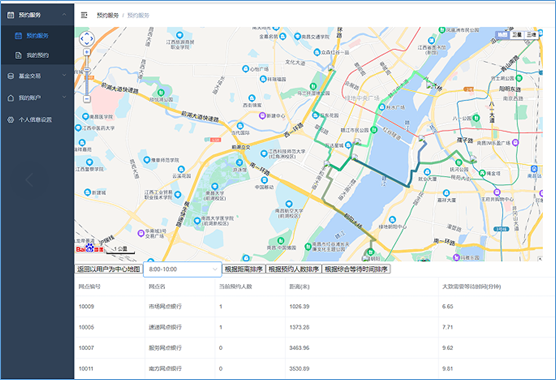Image resolution: width=556 pixels, height=380 pixels.
Task: Open the 8:00-10:00 time slot dropdown
Action: click(182, 269)
